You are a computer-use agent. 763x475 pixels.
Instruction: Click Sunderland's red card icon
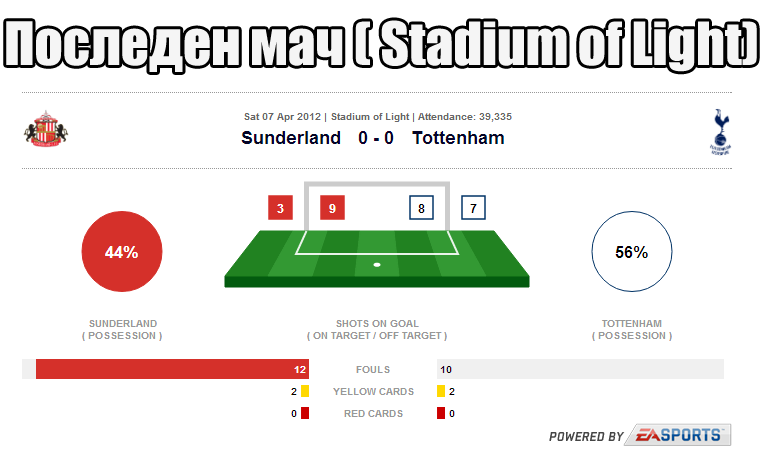(x=305, y=414)
